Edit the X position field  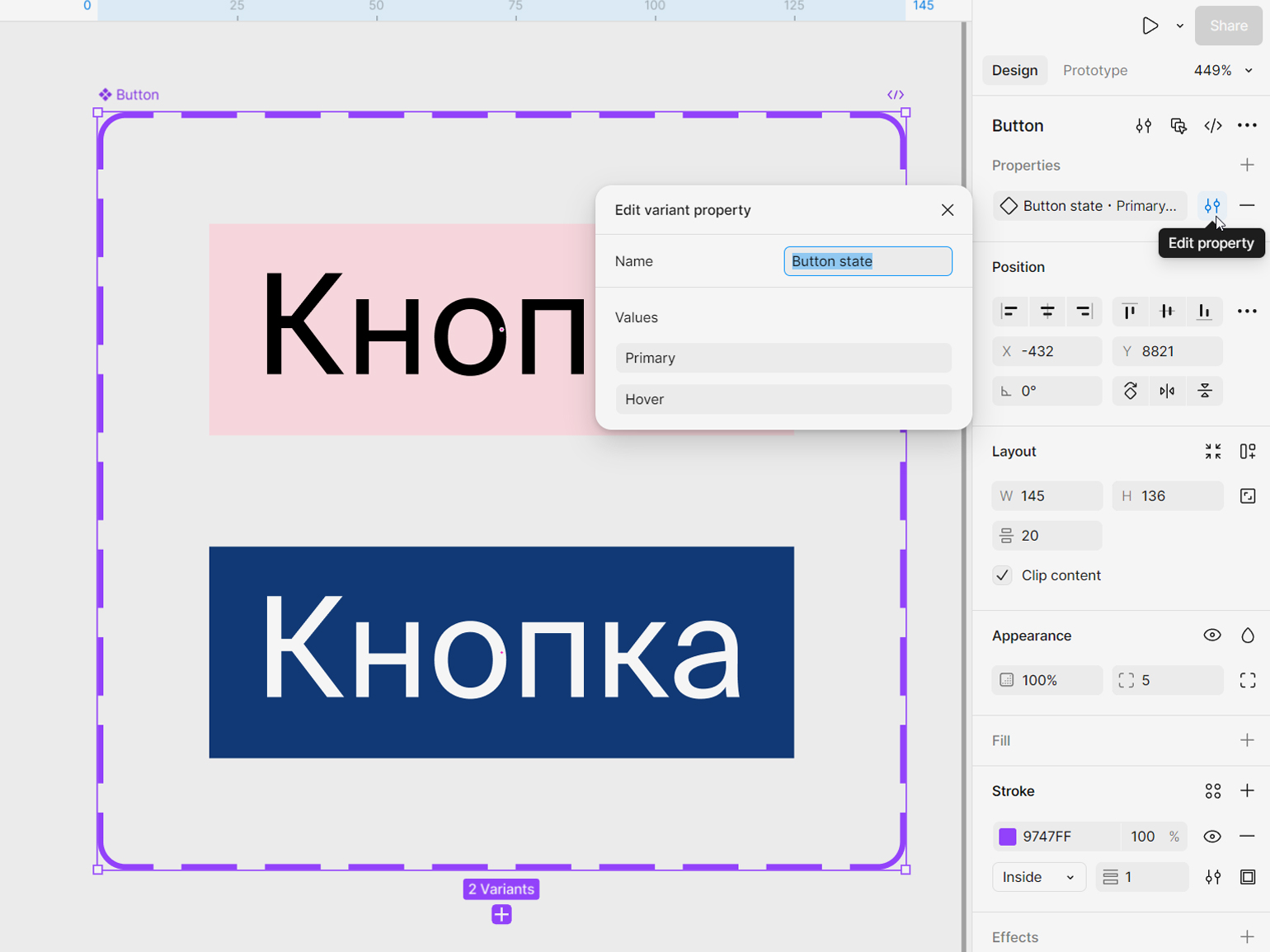[1047, 351]
